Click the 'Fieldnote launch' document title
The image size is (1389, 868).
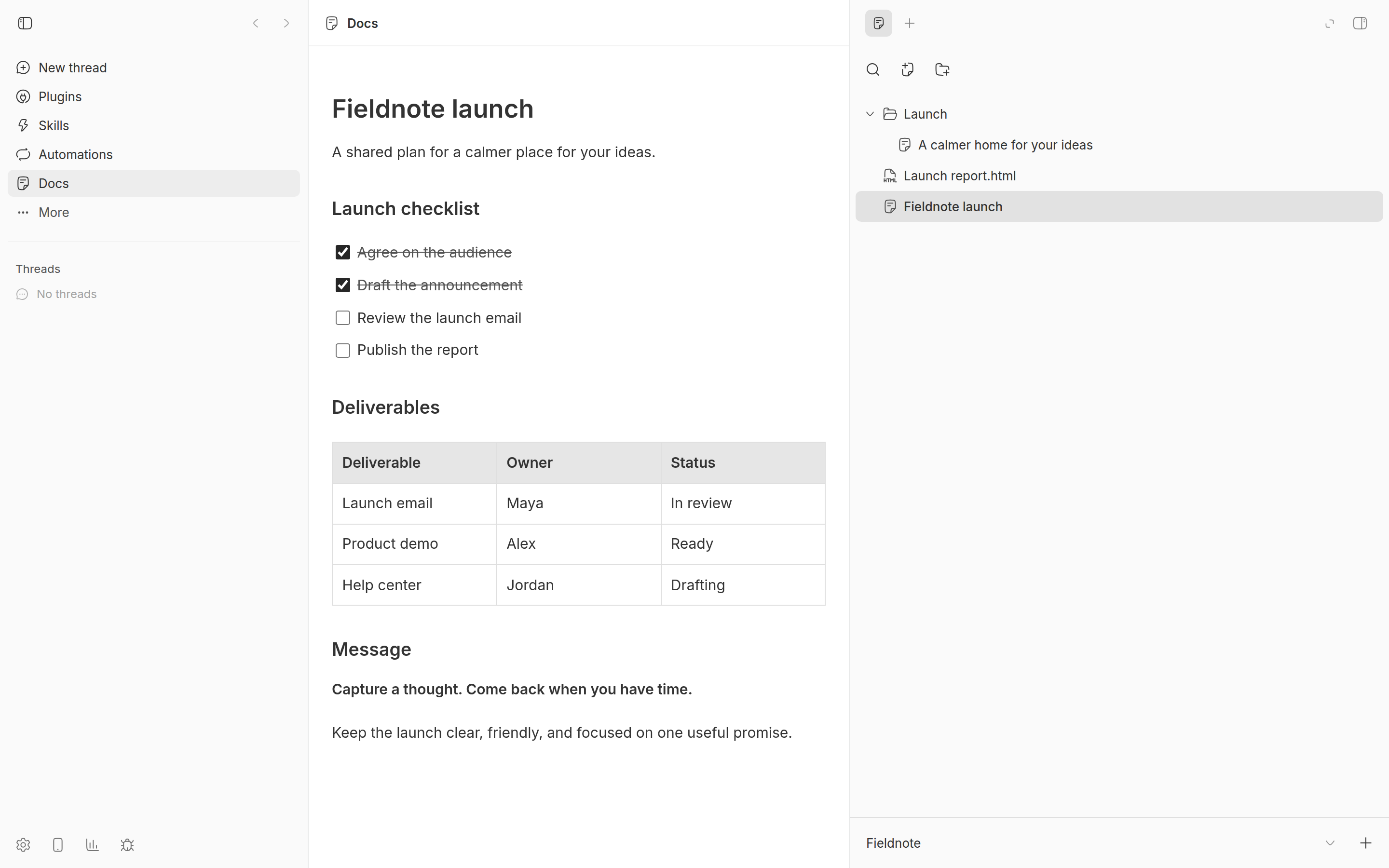point(433,108)
